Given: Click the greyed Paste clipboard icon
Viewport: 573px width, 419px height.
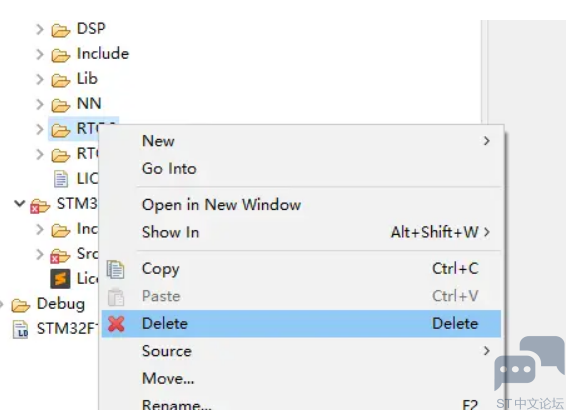Looking at the screenshot, I should point(116,297).
